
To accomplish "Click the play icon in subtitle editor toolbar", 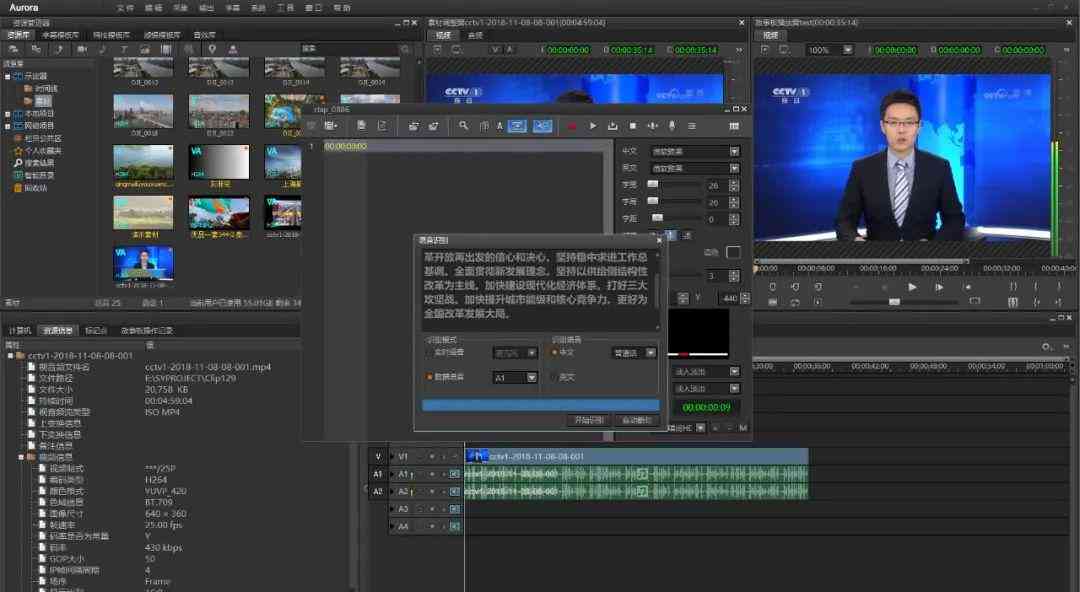I will coord(592,126).
